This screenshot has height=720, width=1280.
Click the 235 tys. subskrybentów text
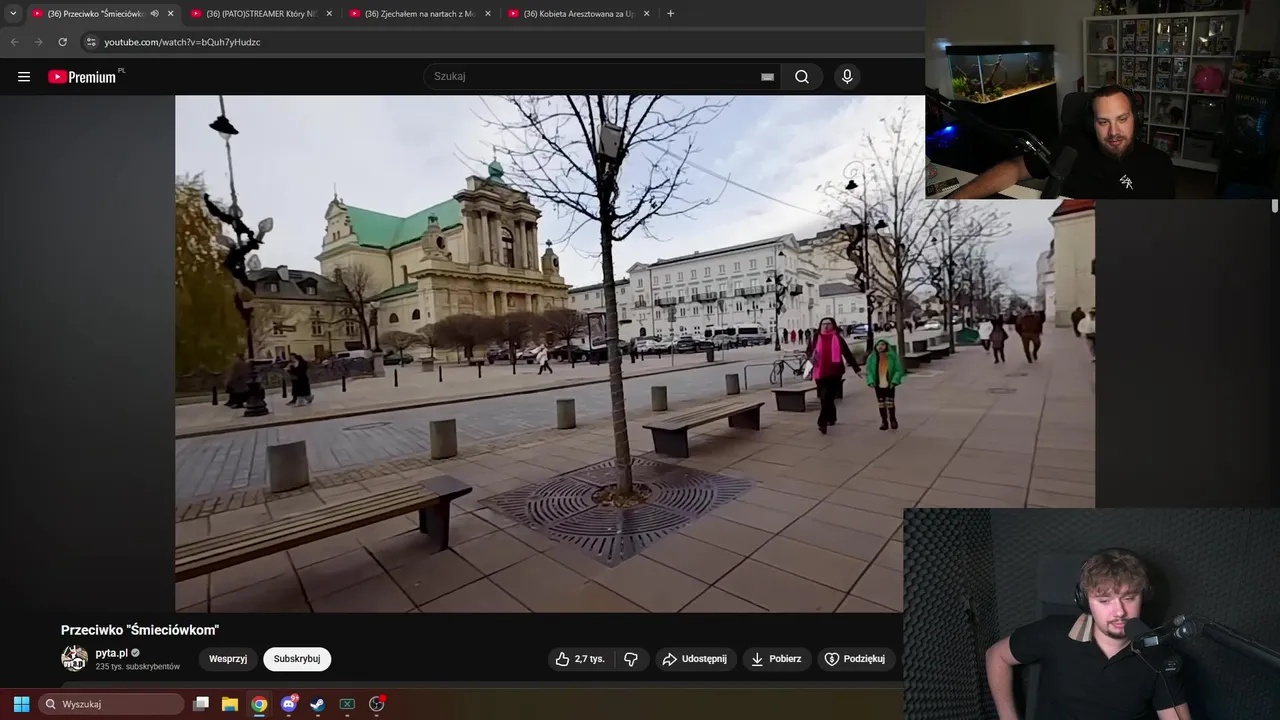pyautogui.click(x=138, y=666)
